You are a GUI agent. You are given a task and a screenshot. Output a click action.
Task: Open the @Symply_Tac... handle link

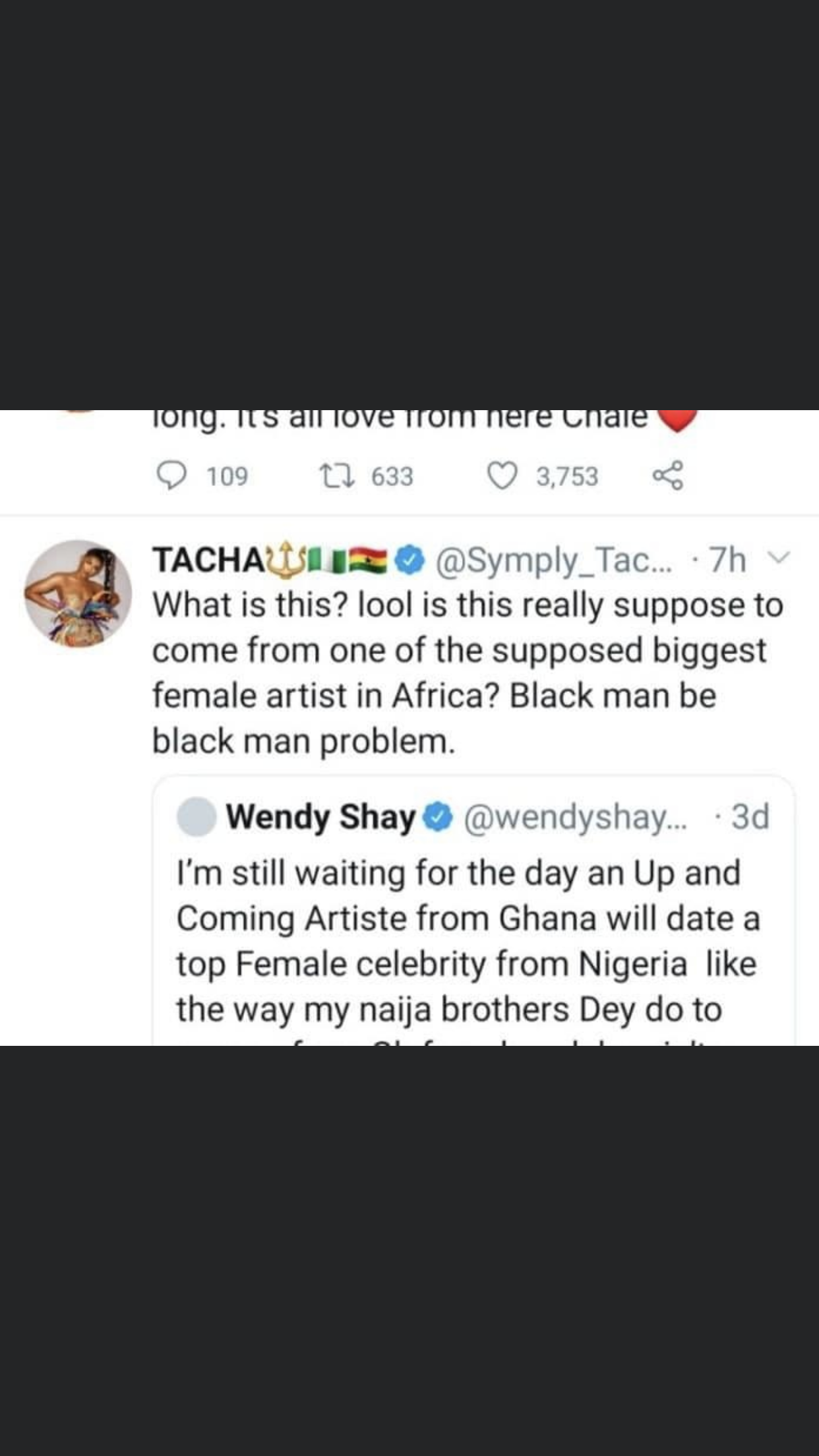554,560
